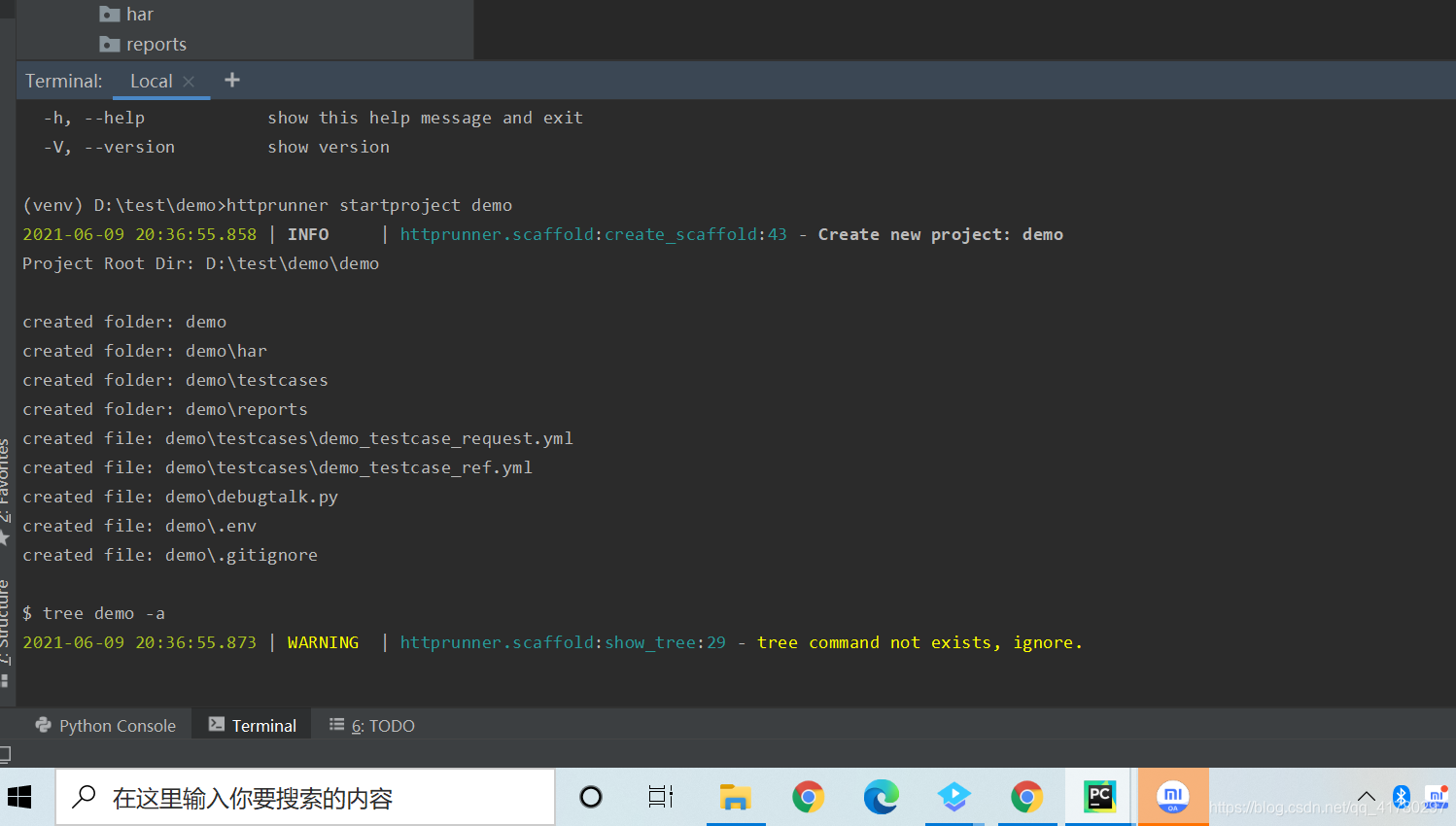Click the 'tree demo -a' command line
Viewport: 1456px width, 826px height.
(x=94, y=613)
